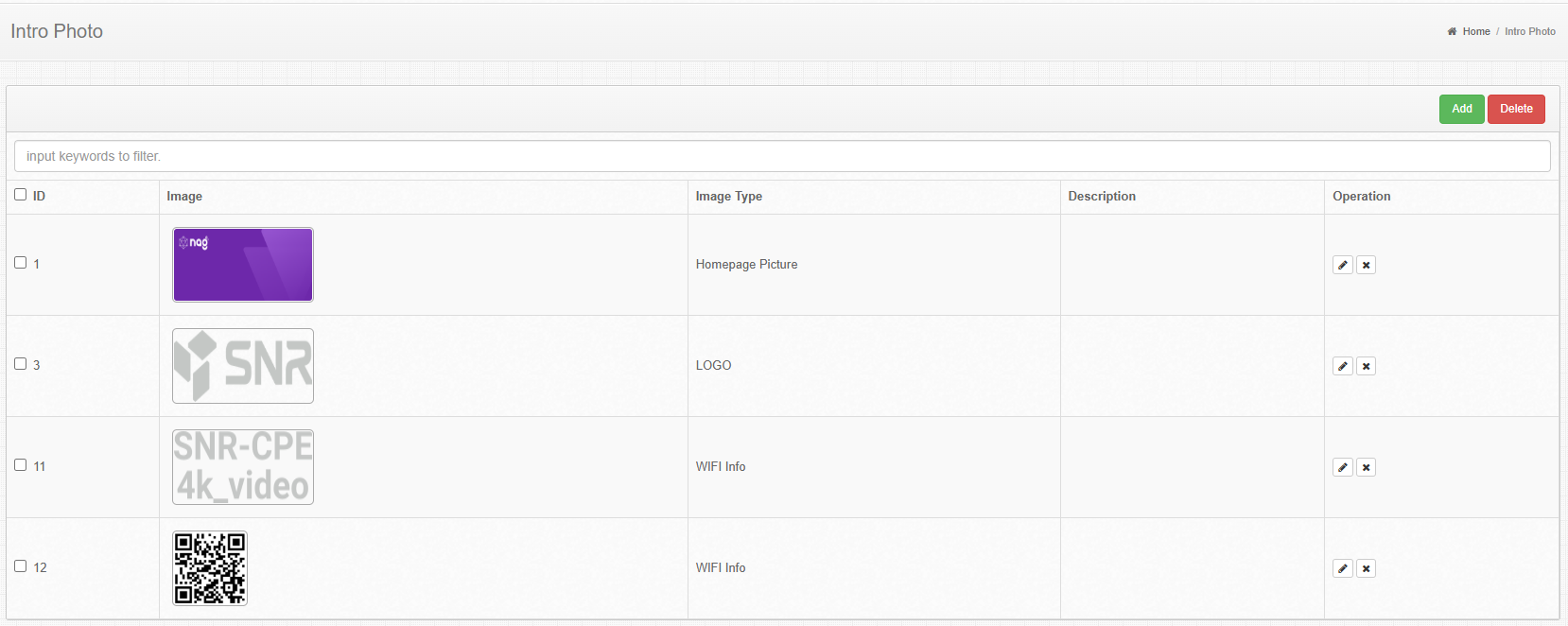The width and height of the screenshot is (1568, 626).
Task: Remove the LOGO row with x icon
Action: 1366,366
